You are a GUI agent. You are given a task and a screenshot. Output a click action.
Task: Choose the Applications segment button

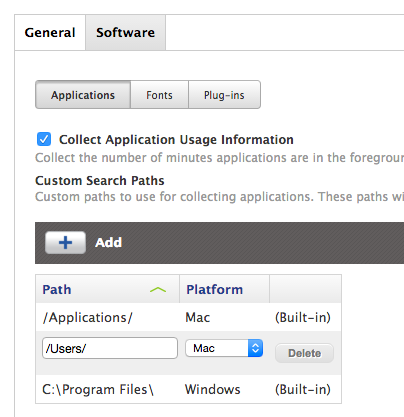point(83,95)
